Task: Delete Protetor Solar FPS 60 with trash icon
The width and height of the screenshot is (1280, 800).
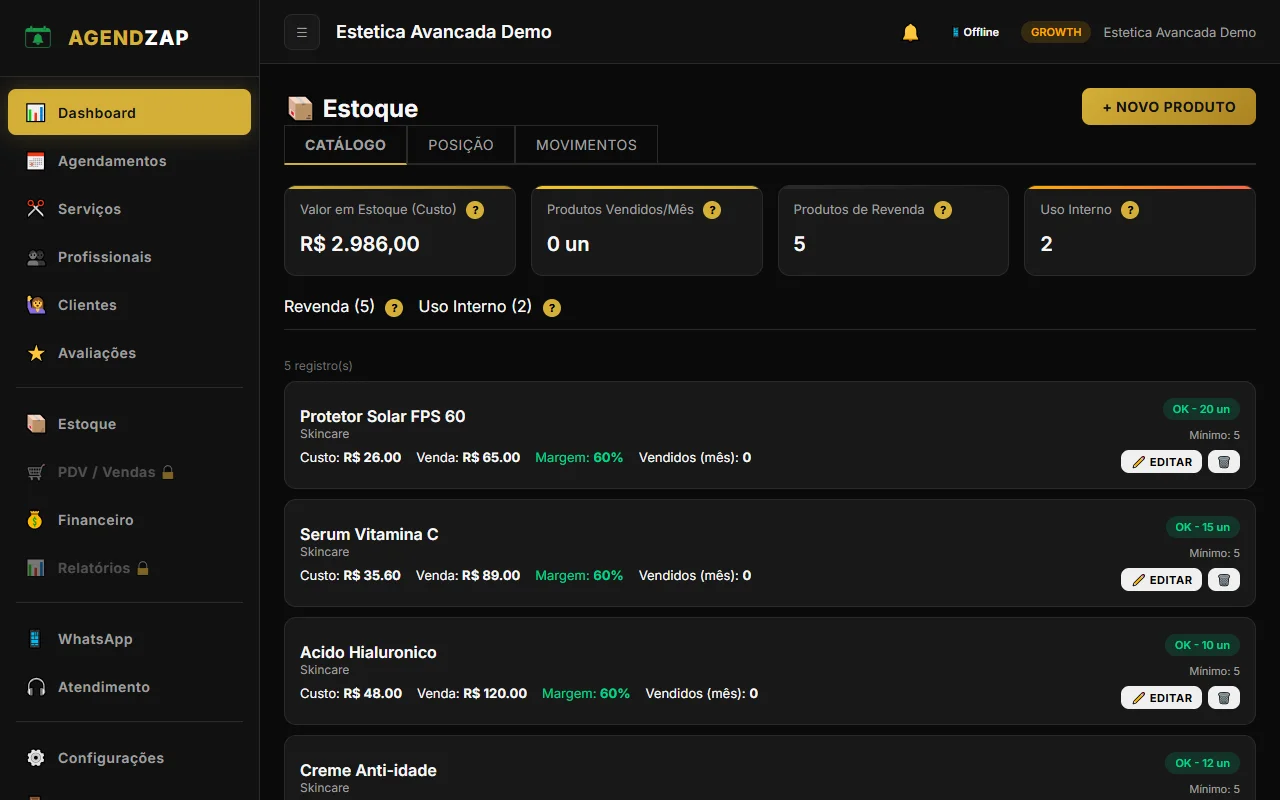Action: click(x=1224, y=461)
